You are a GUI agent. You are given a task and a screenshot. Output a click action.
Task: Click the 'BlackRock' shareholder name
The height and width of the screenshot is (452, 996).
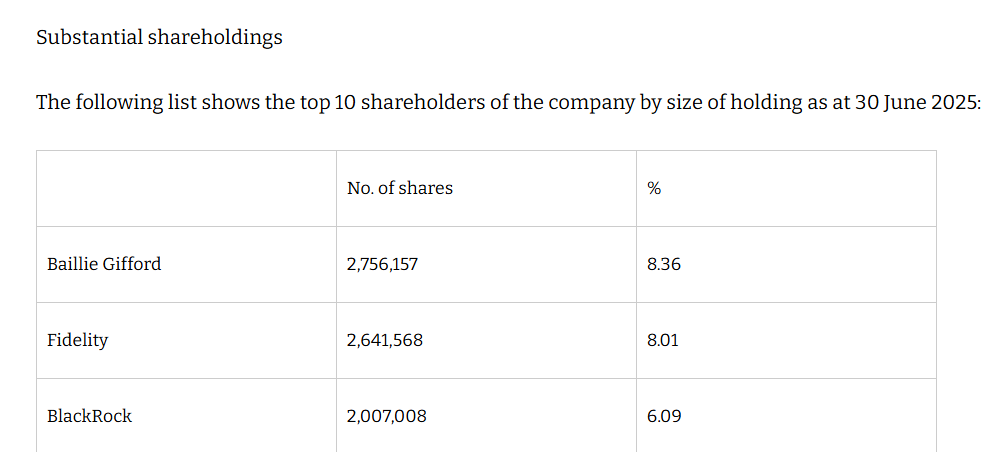(89, 416)
